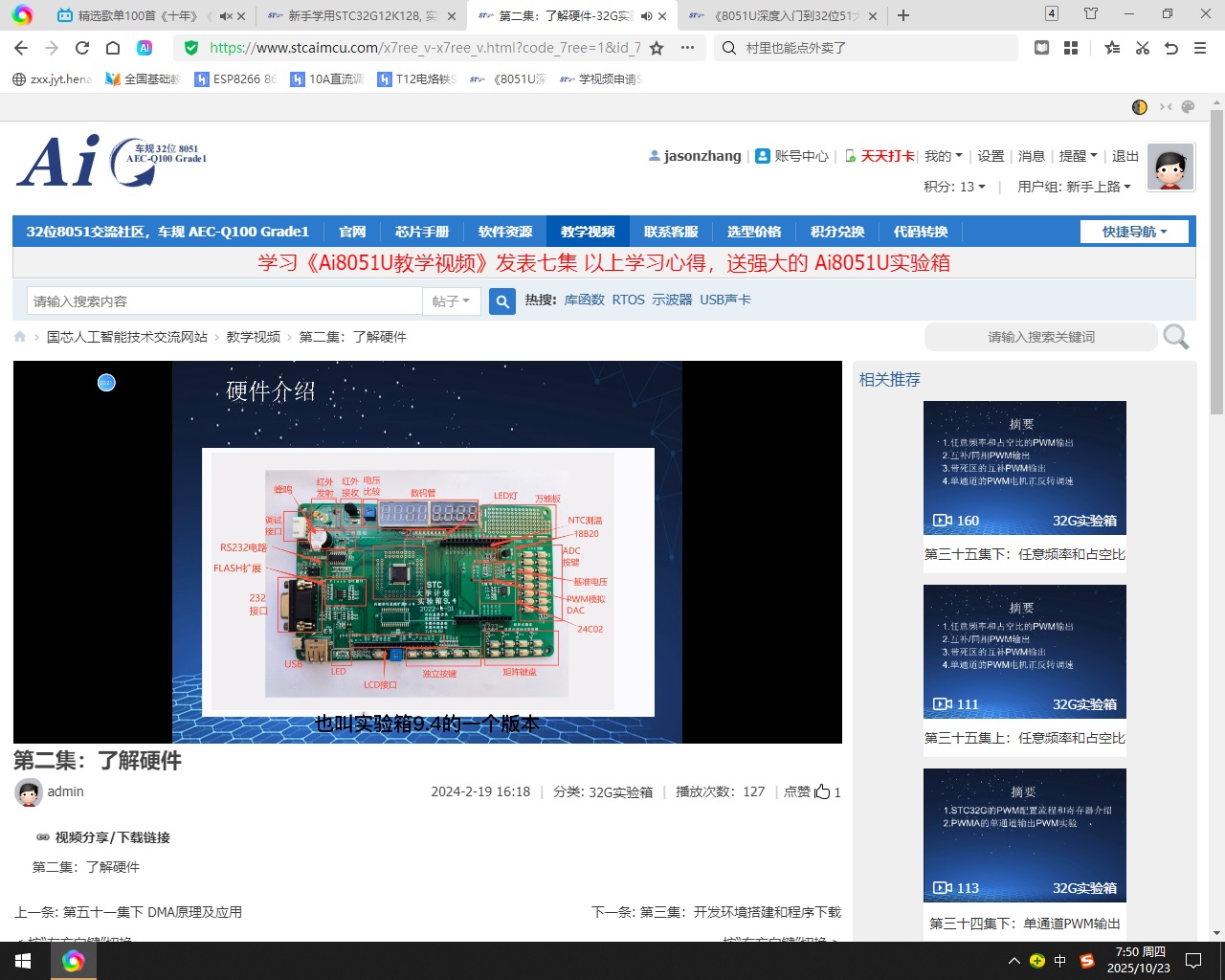Open the AI assistant icon beside home
1225x980 pixels.
click(145, 48)
